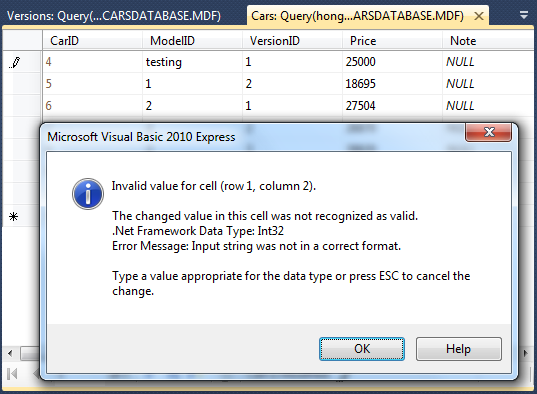The image size is (537, 394).
Task: Click the VersionID column header
Action: tap(292, 41)
